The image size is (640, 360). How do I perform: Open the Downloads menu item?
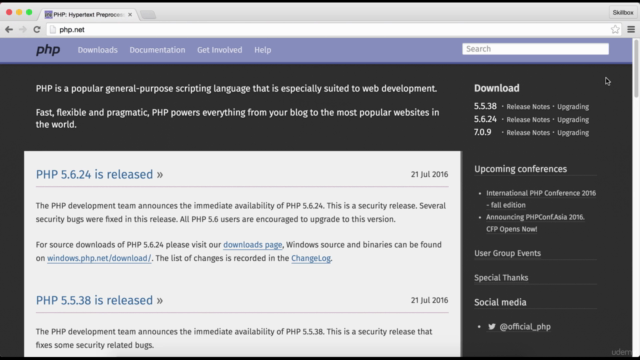tap(98, 50)
